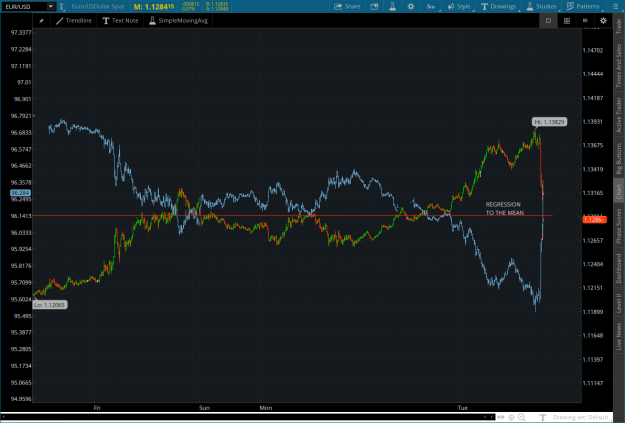This screenshot has height=423, width=625.
Task: Click the M: 1.12841 mark price
Action: pyautogui.click(x=153, y=6)
